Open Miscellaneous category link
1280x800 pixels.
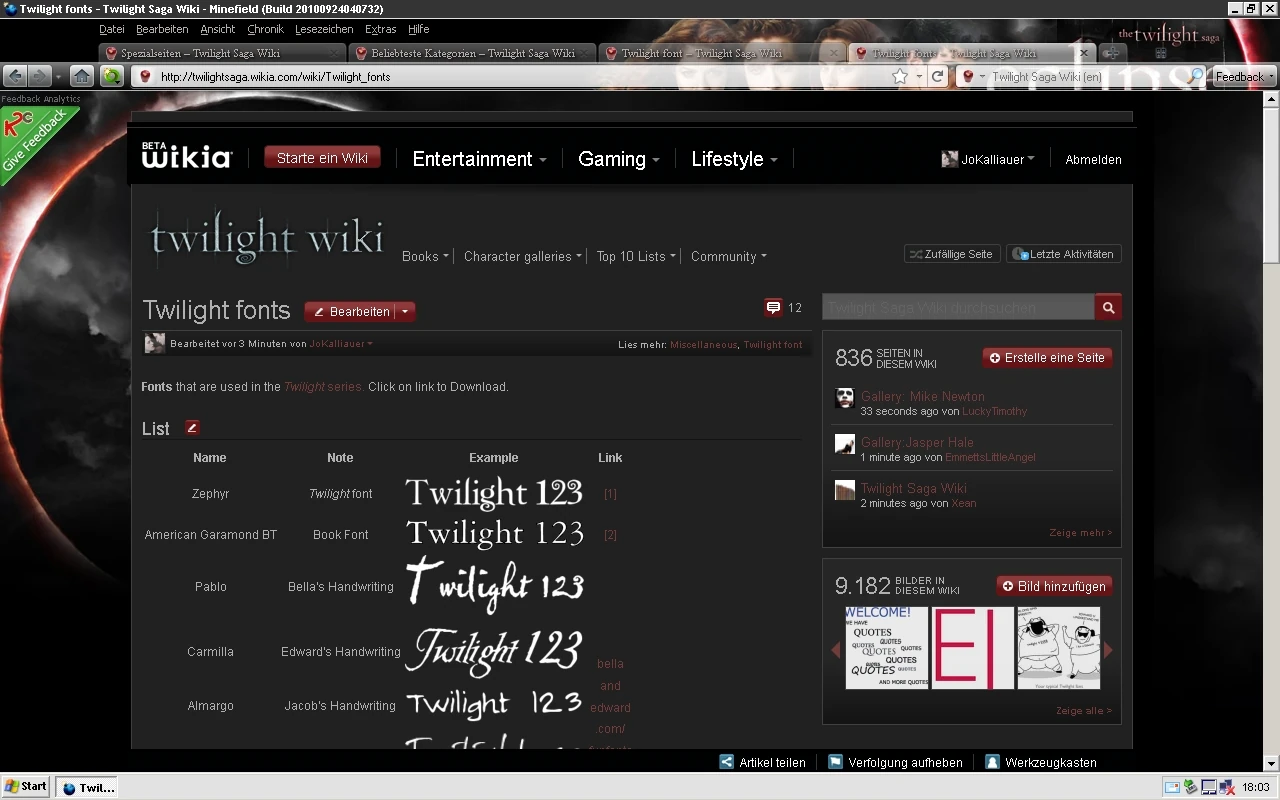(x=704, y=345)
